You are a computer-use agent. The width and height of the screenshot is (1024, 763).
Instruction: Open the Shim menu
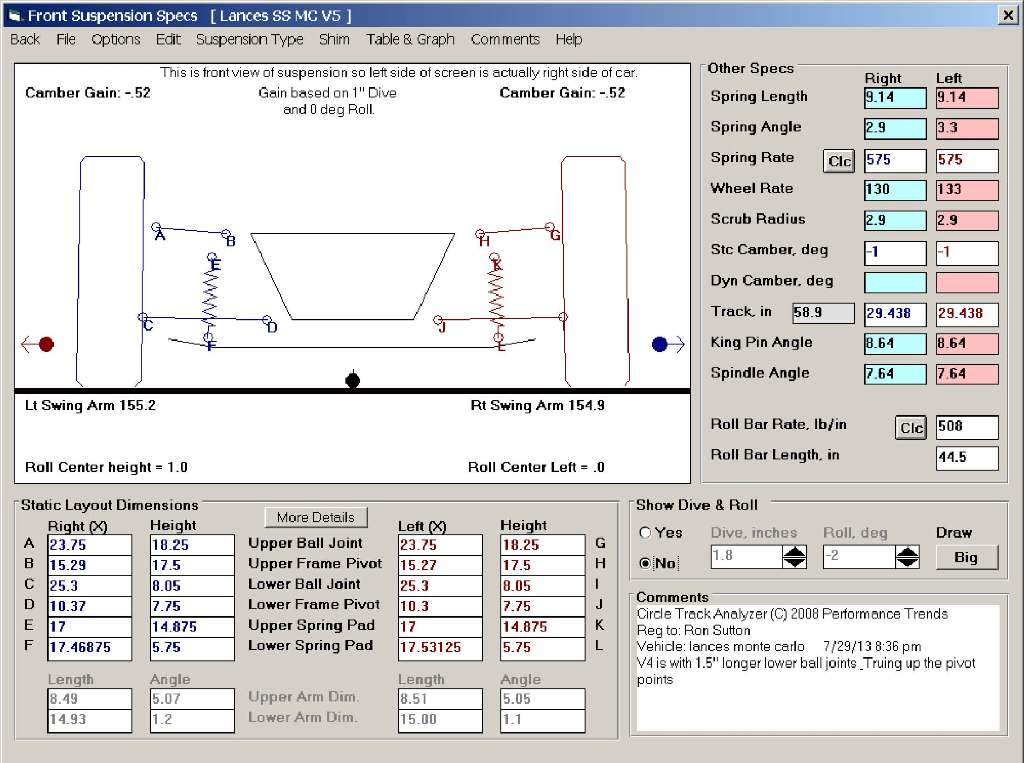click(x=334, y=40)
